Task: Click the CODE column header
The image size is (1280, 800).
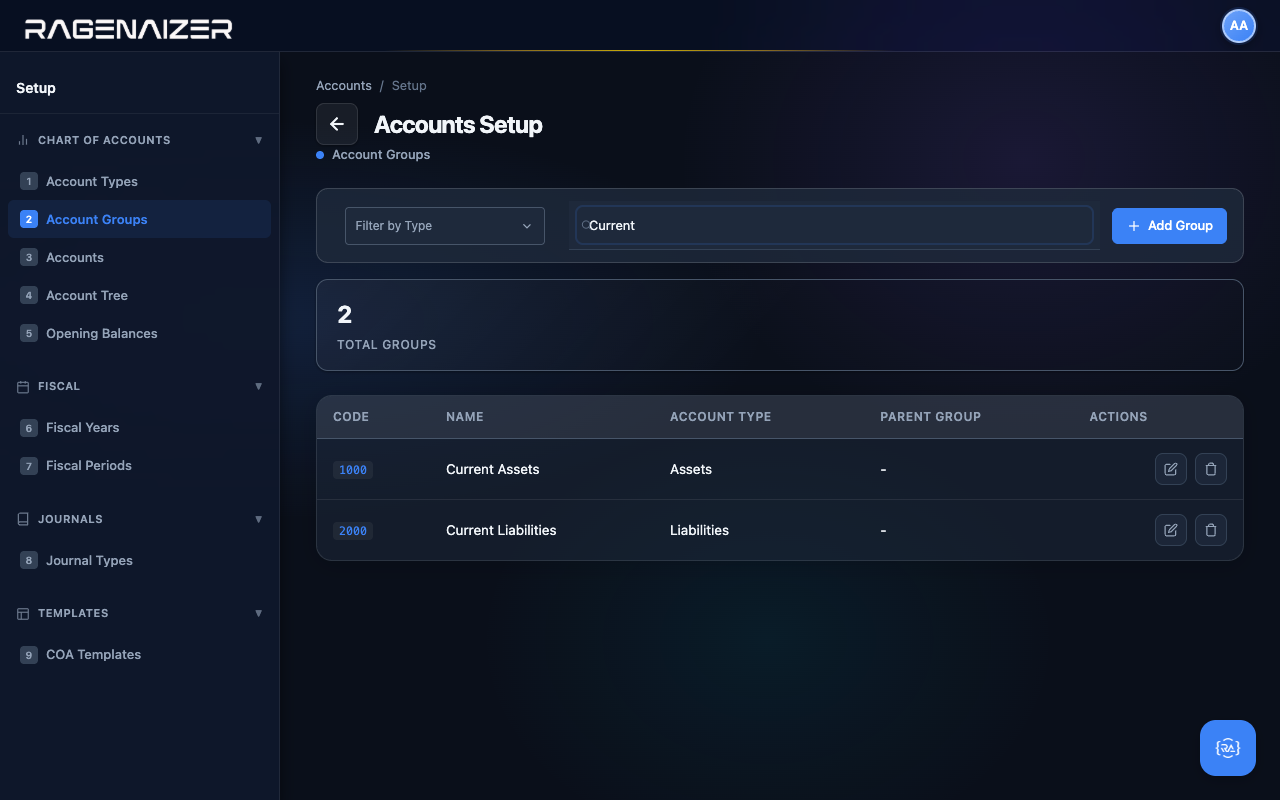Action: pyautogui.click(x=351, y=417)
